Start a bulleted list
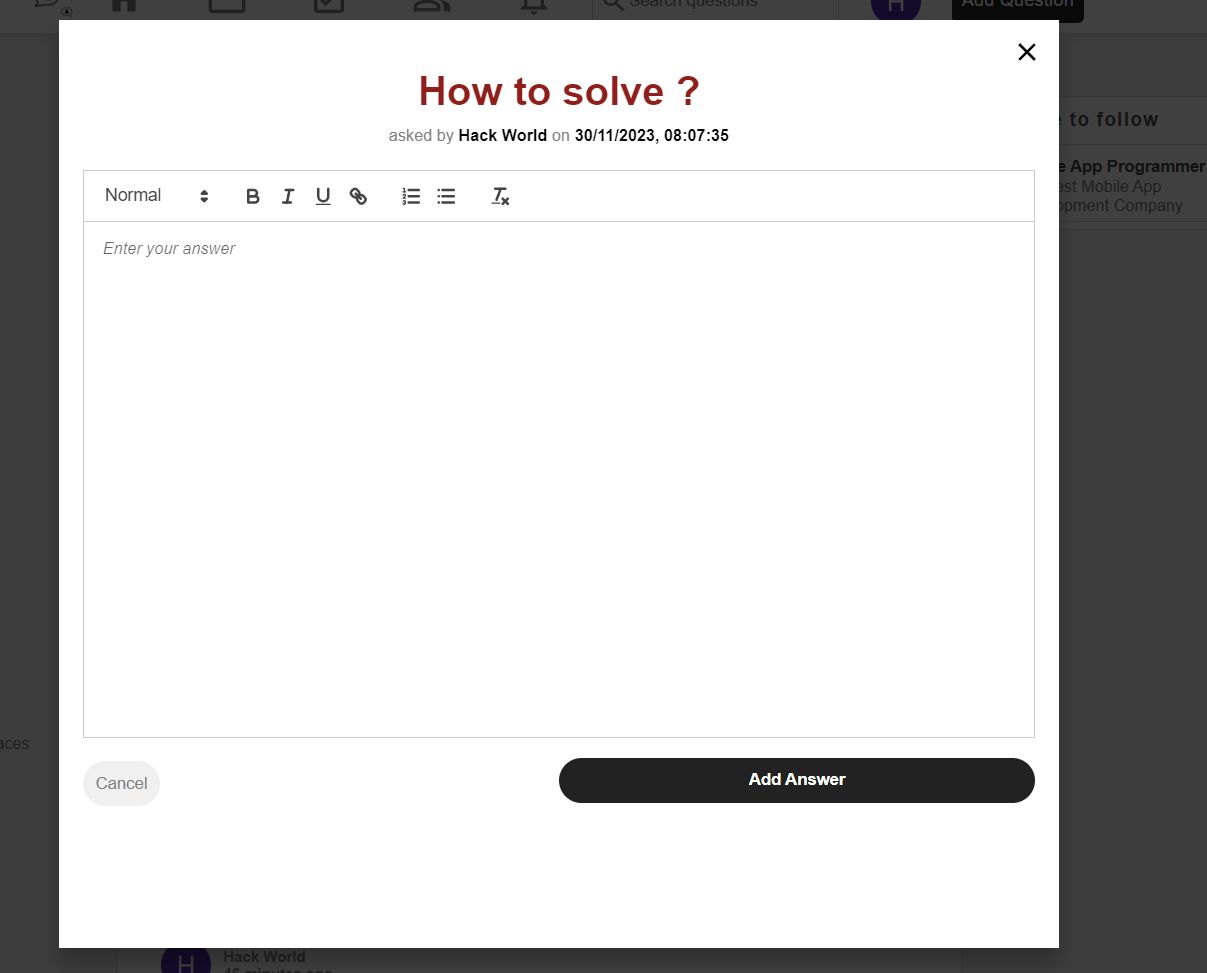 pyautogui.click(x=446, y=196)
